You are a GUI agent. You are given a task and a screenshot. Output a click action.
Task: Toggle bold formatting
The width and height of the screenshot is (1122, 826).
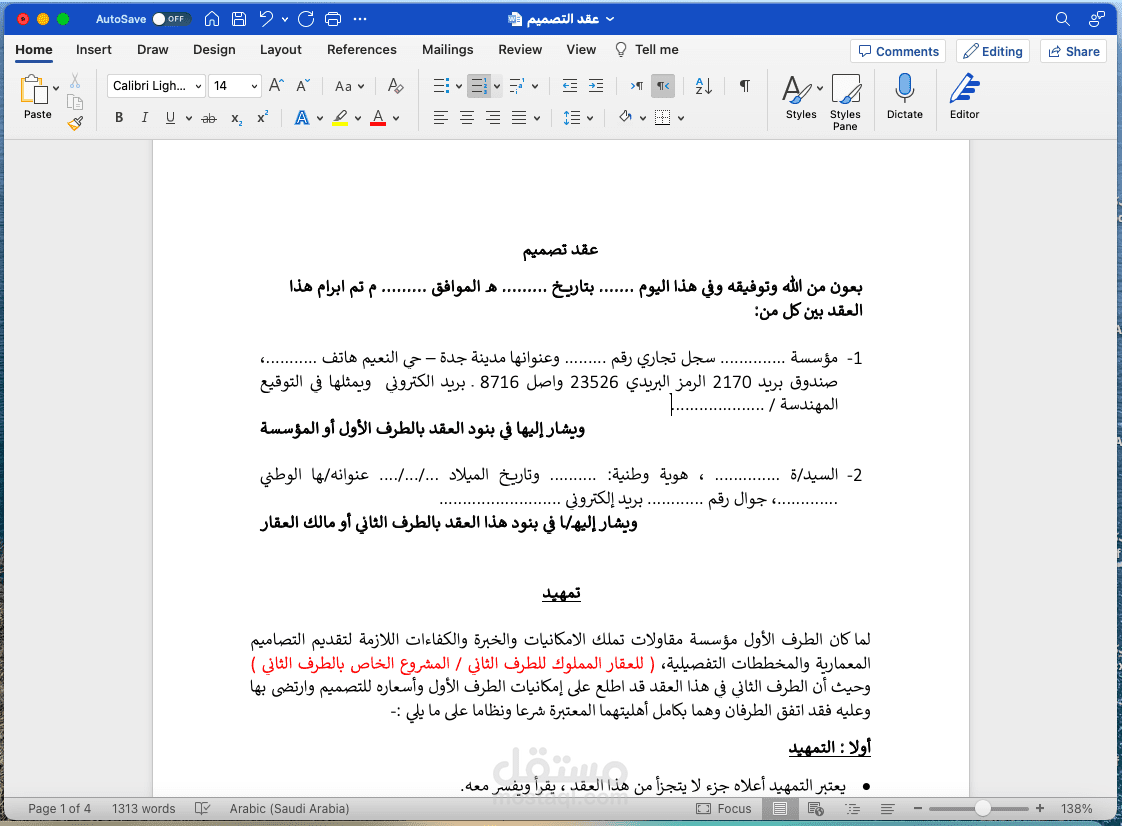119,117
